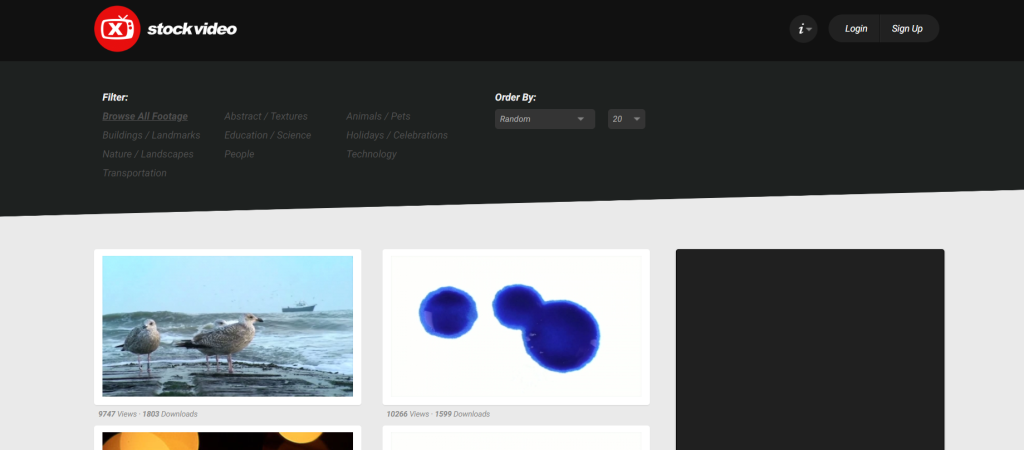Open the seagulls on shore video thumbnail
The image size is (1024, 450).
click(x=227, y=327)
